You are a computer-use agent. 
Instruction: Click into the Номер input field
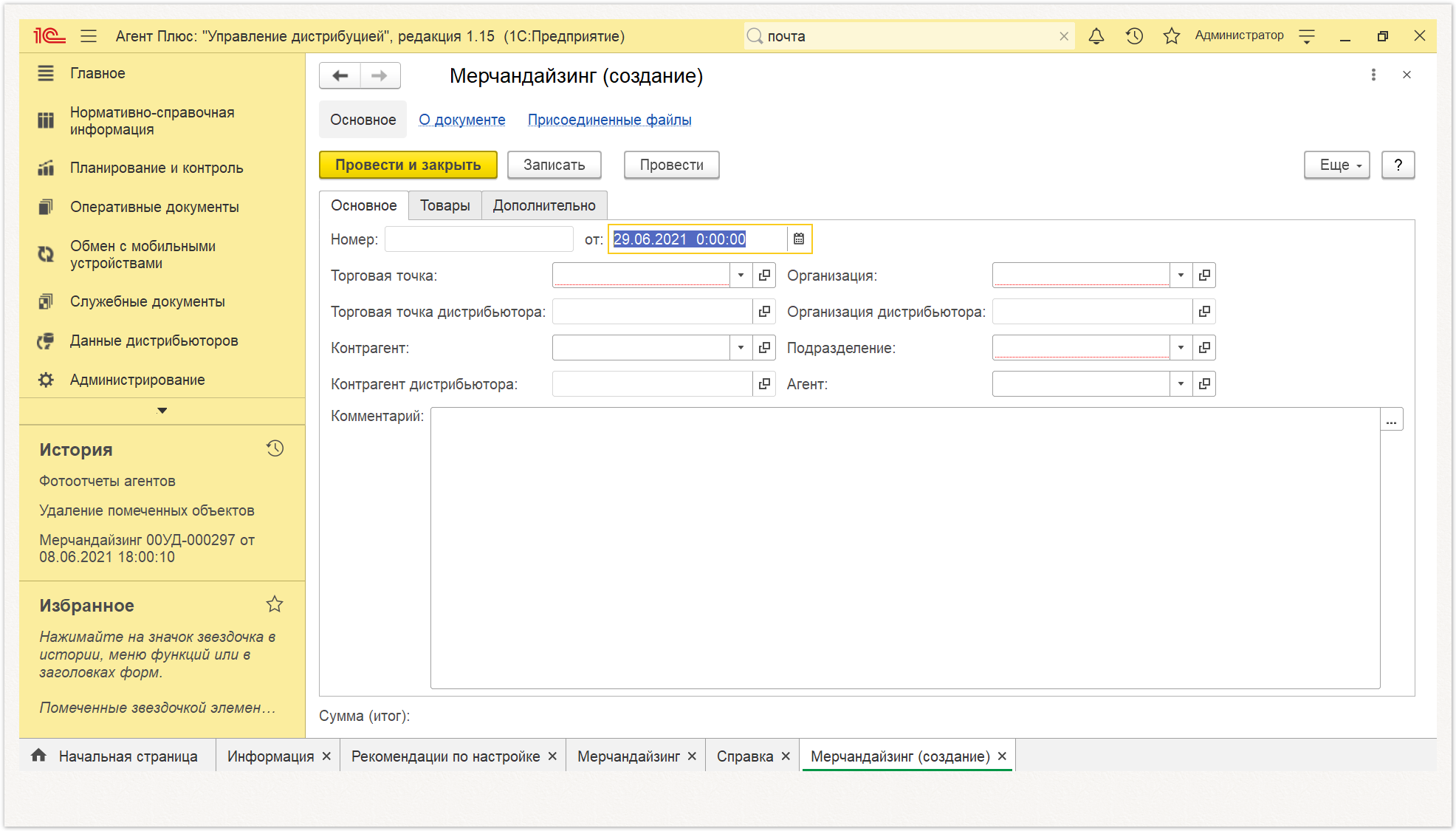(x=479, y=239)
